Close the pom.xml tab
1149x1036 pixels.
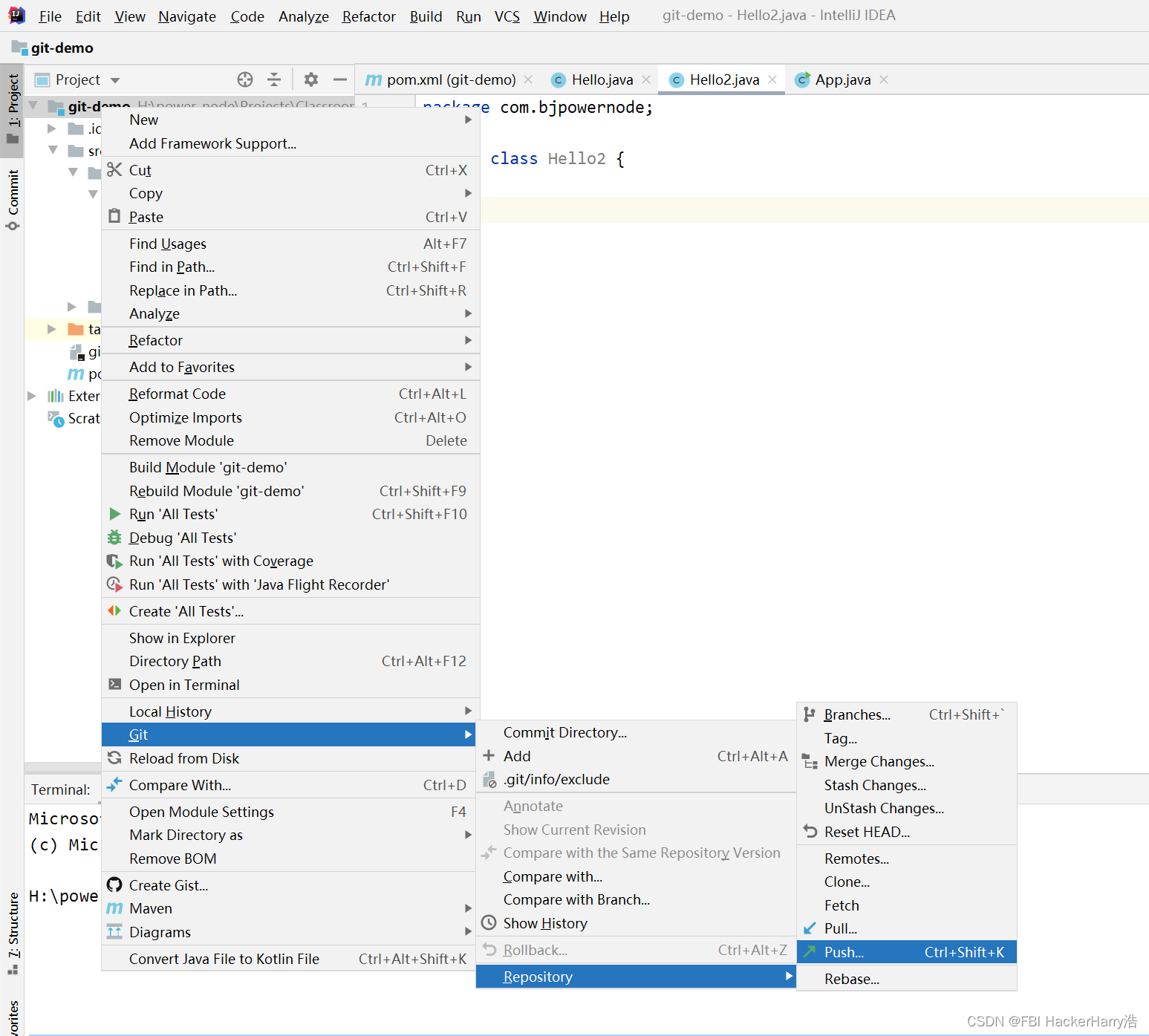click(x=528, y=79)
